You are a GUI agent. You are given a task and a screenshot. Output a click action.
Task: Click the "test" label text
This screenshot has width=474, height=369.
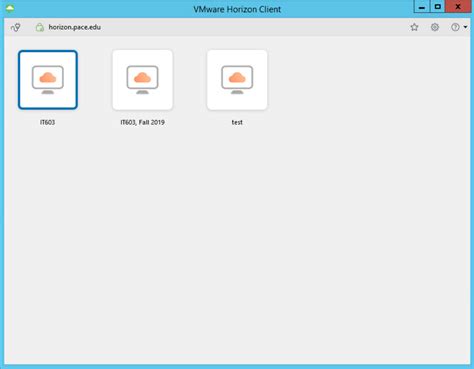(237, 122)
